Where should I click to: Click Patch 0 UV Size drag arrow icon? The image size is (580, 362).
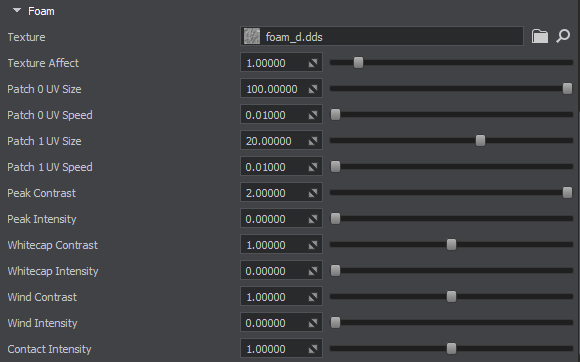[x=313, y=89]
